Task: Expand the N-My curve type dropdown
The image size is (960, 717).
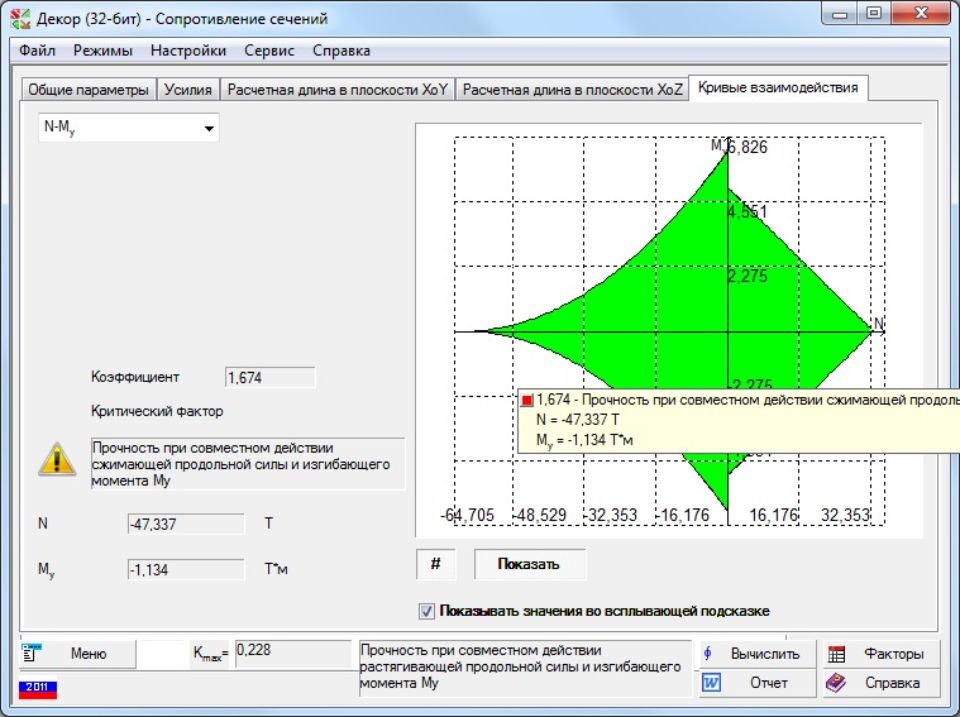Action: [x=209, y=128]
